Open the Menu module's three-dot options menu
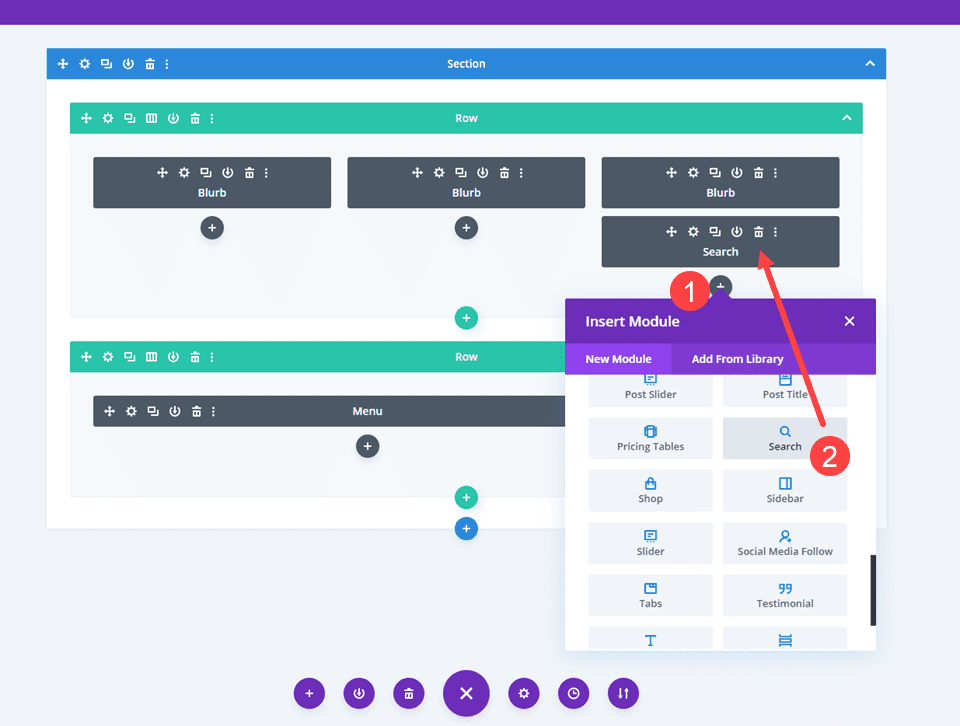The height and width of the screenshot is (726, 960). pos(211,411)
